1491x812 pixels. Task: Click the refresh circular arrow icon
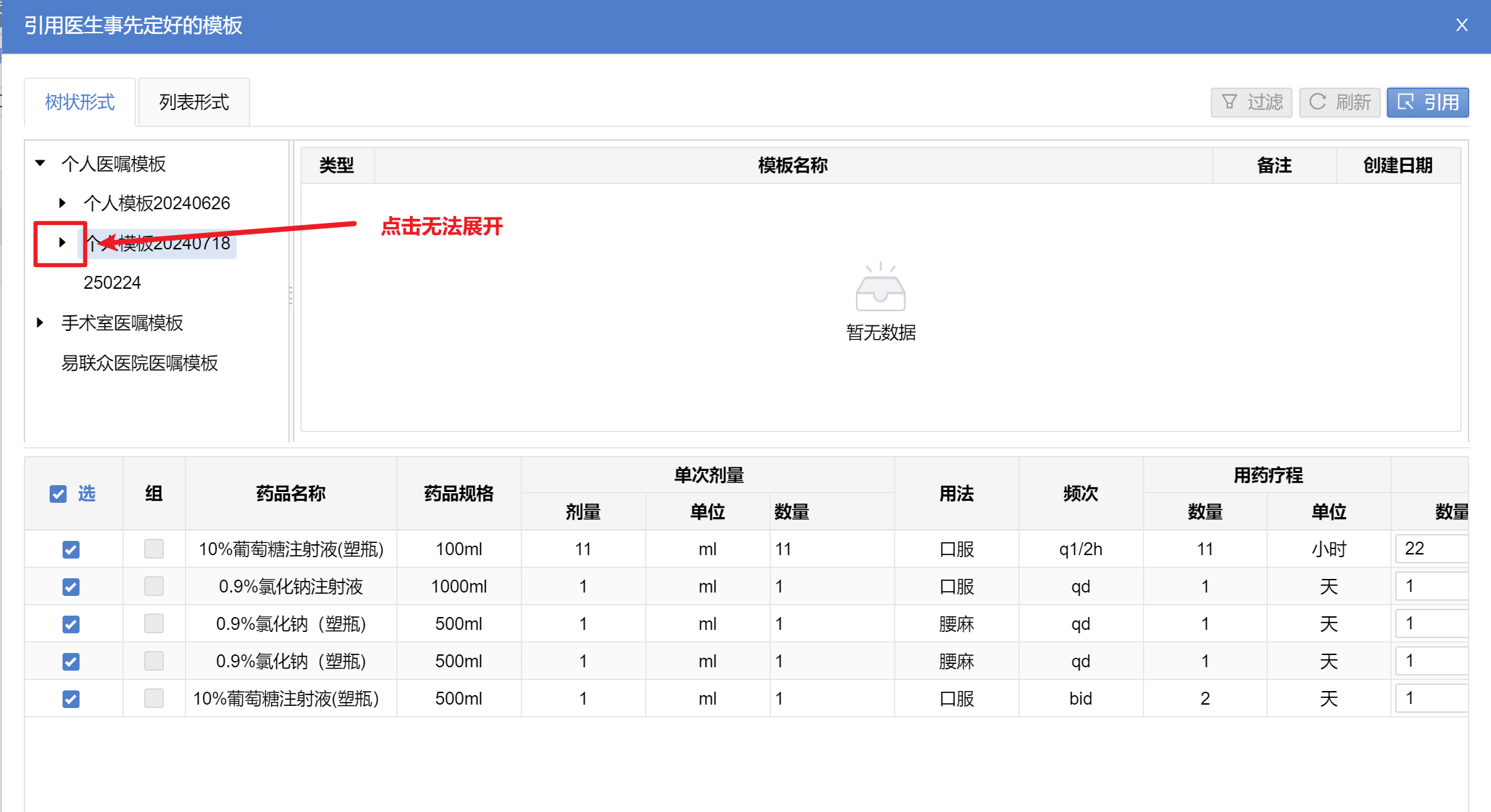pos(1317,102)
